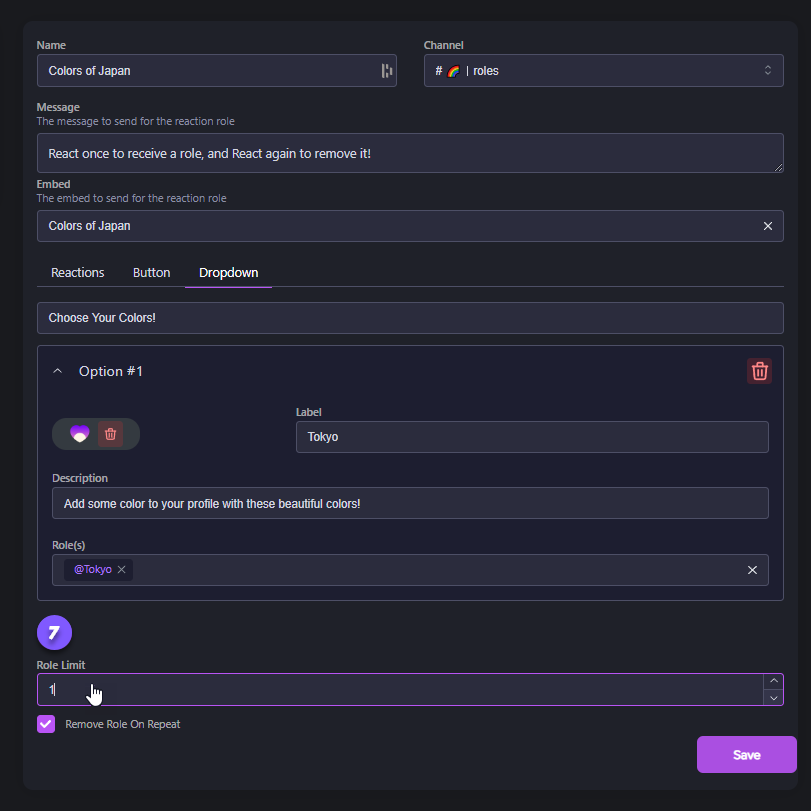Click the purple step 7 badge
Screen dimensions: 811x811
click(x=54, y=633)
